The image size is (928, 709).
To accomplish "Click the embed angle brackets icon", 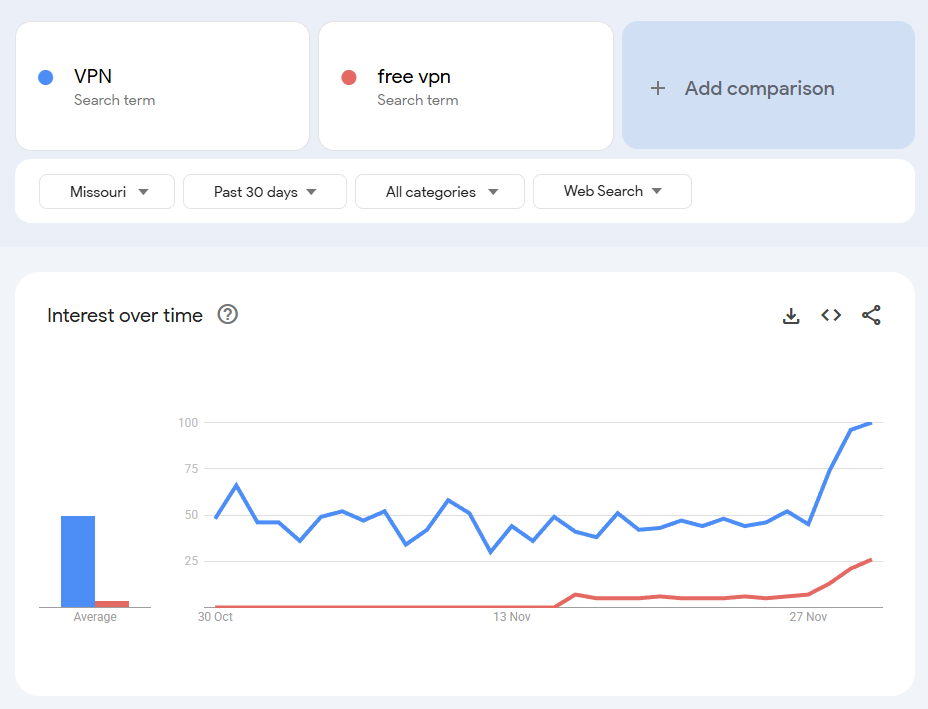I will pyautogui.click(x=831, y=315).
